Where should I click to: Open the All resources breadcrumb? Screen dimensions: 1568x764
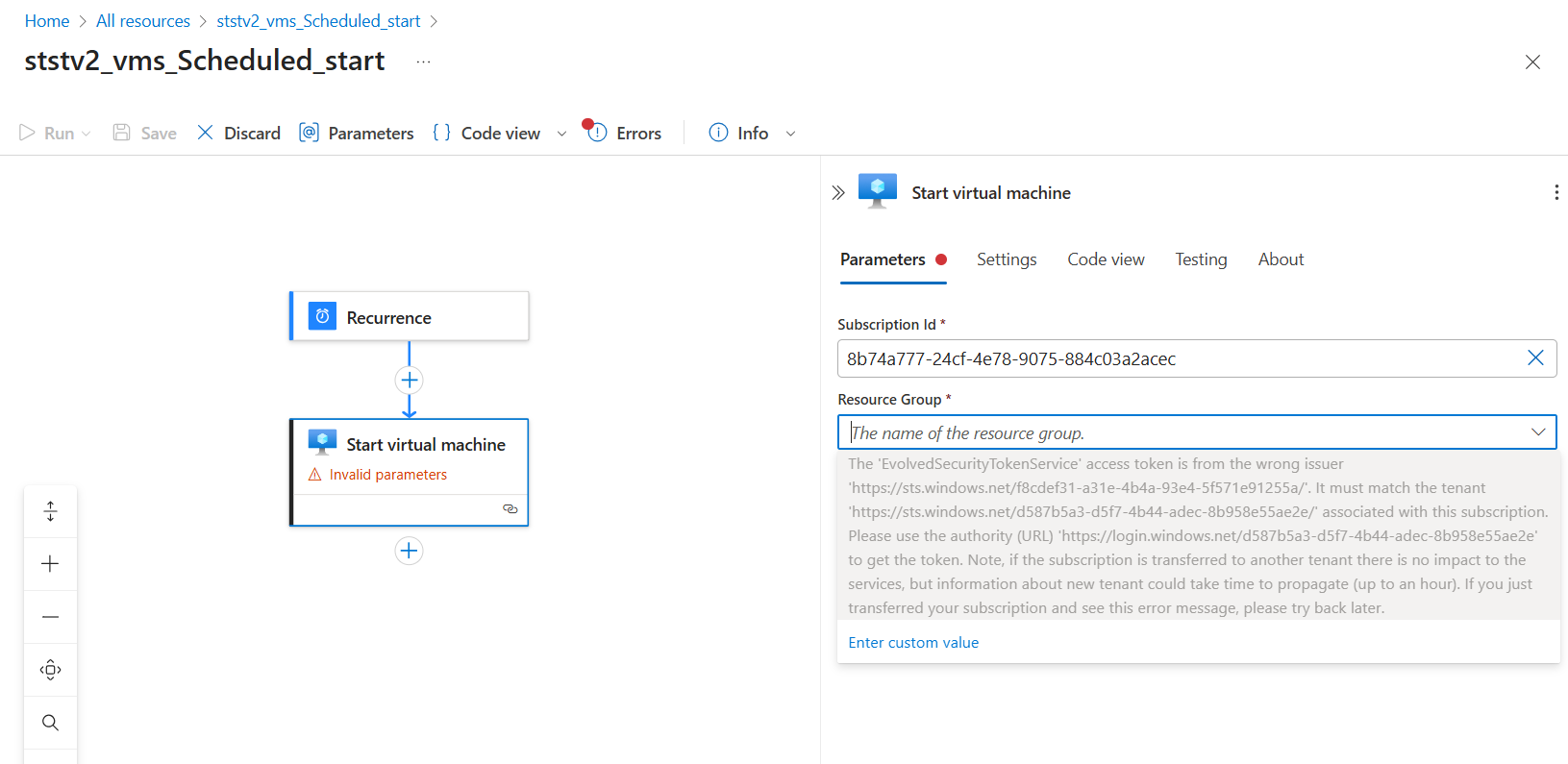pos(143,21)
